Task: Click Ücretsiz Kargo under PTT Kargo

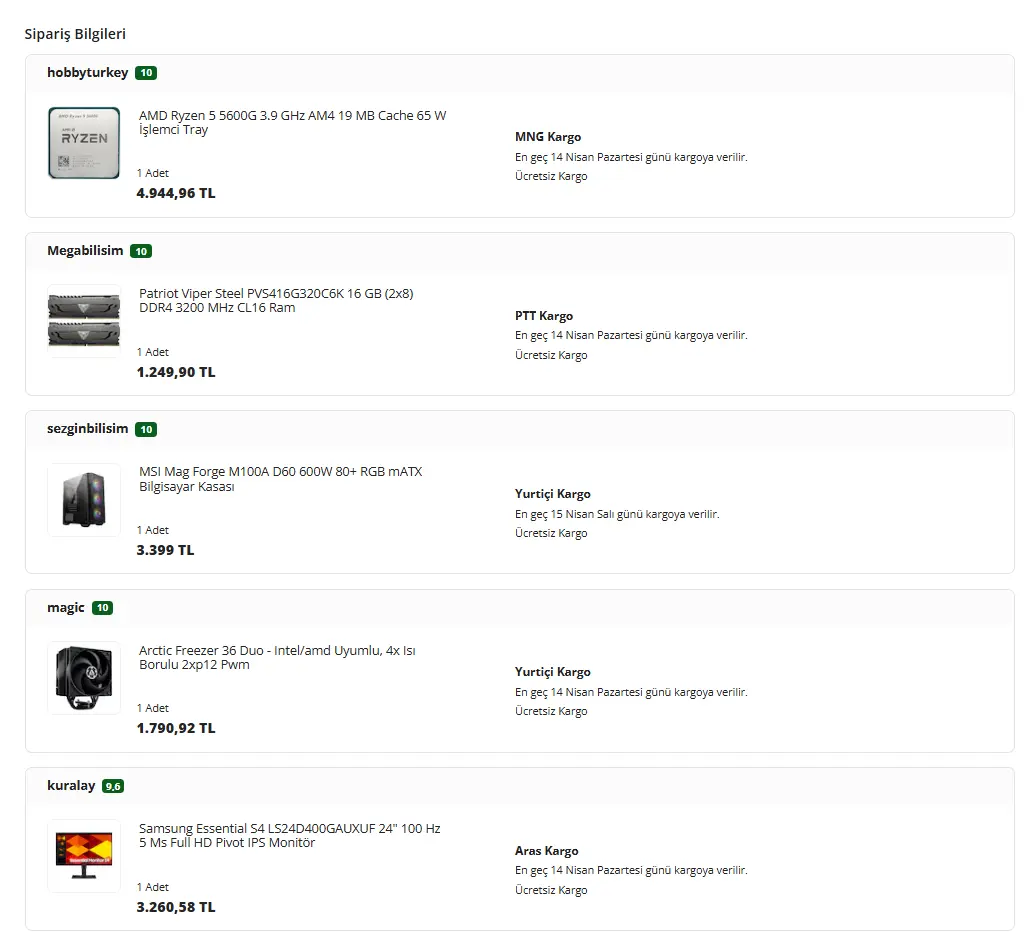Action: click(x=551, y=355)
